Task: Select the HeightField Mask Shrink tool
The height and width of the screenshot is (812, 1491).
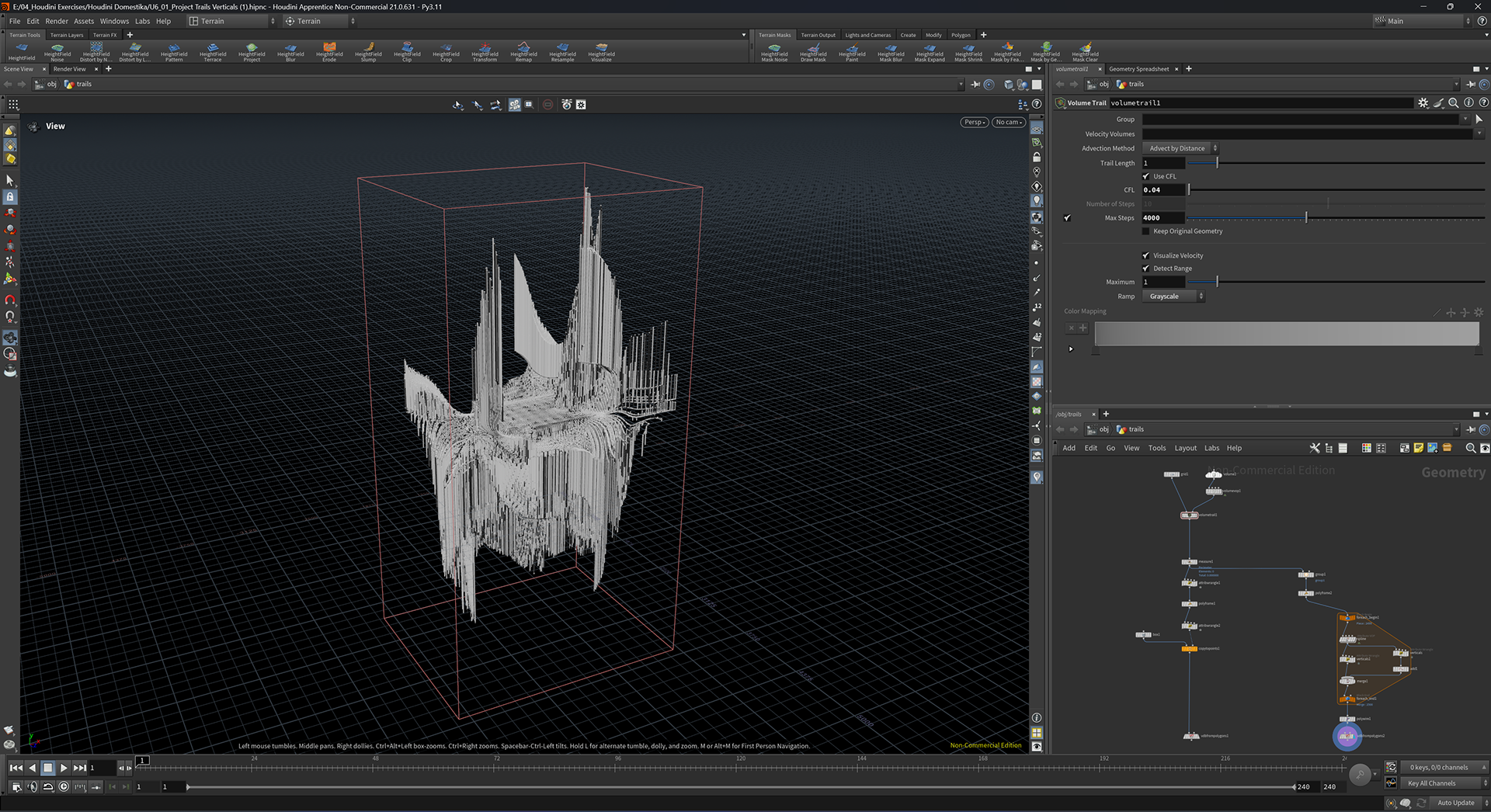Action: tap(968, 52)
